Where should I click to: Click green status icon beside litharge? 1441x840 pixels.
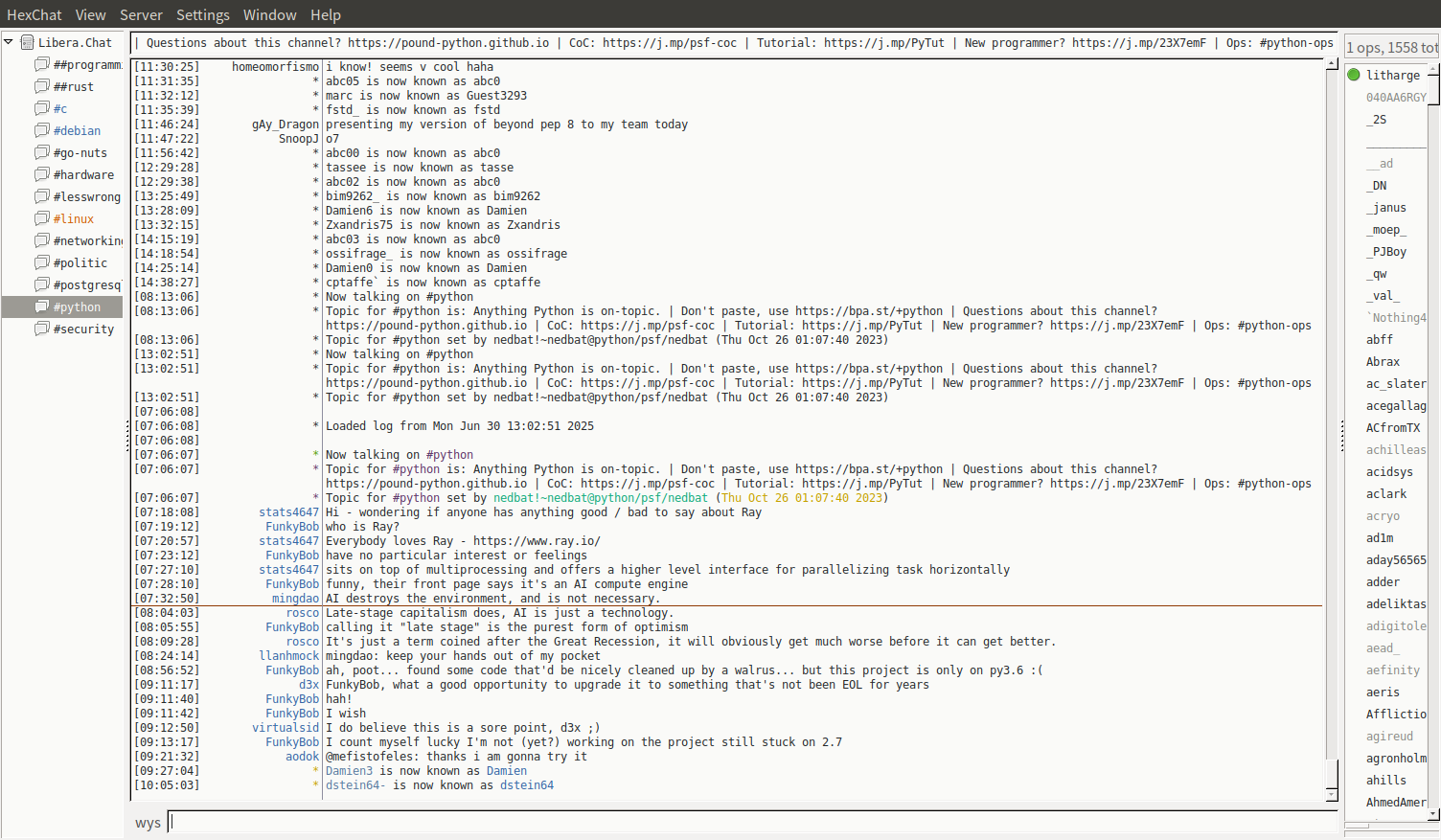click(1354, 75)
